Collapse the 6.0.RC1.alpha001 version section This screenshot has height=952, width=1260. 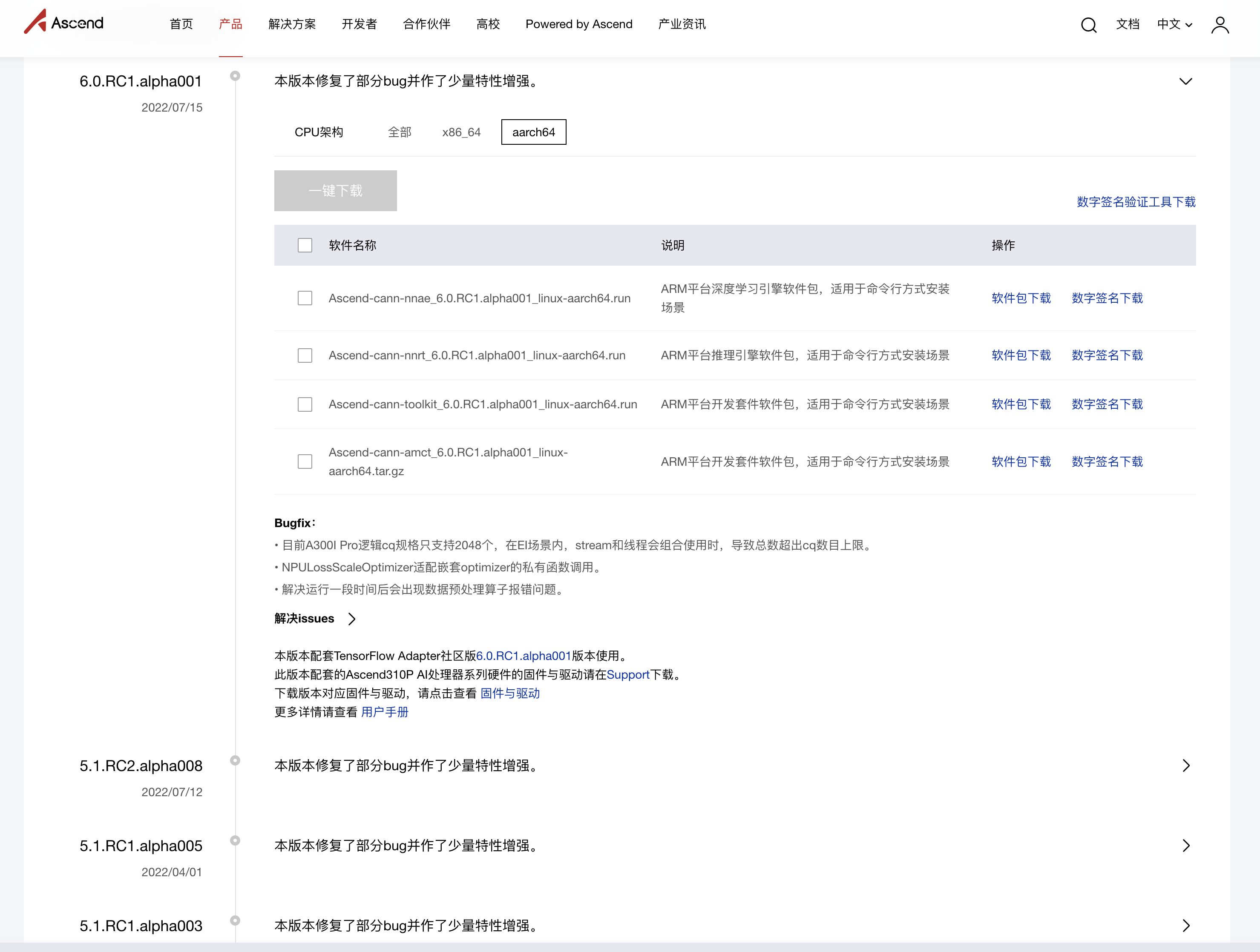(1185, 81)
